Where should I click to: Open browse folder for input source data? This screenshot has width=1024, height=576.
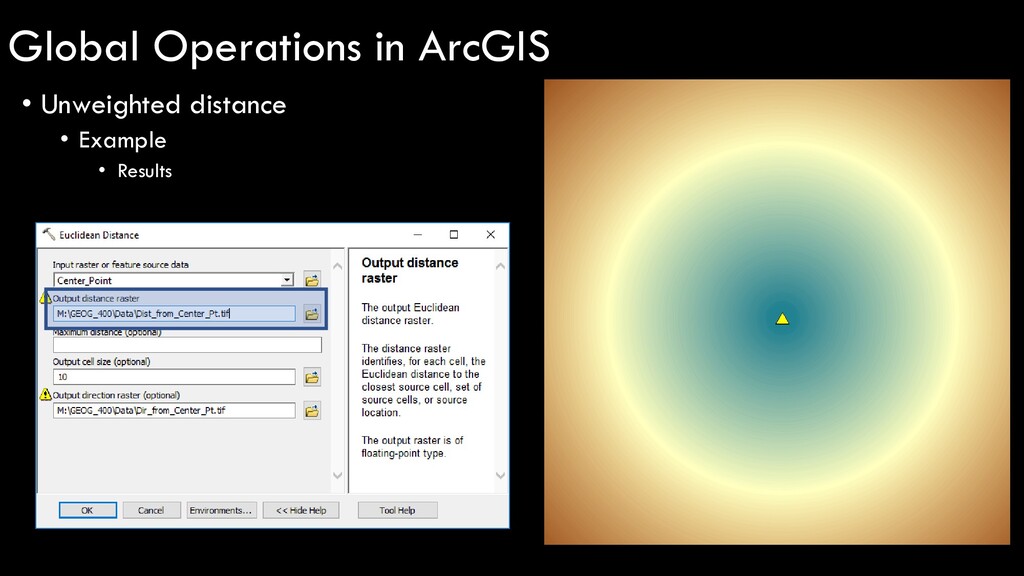[x=312, y=280]
